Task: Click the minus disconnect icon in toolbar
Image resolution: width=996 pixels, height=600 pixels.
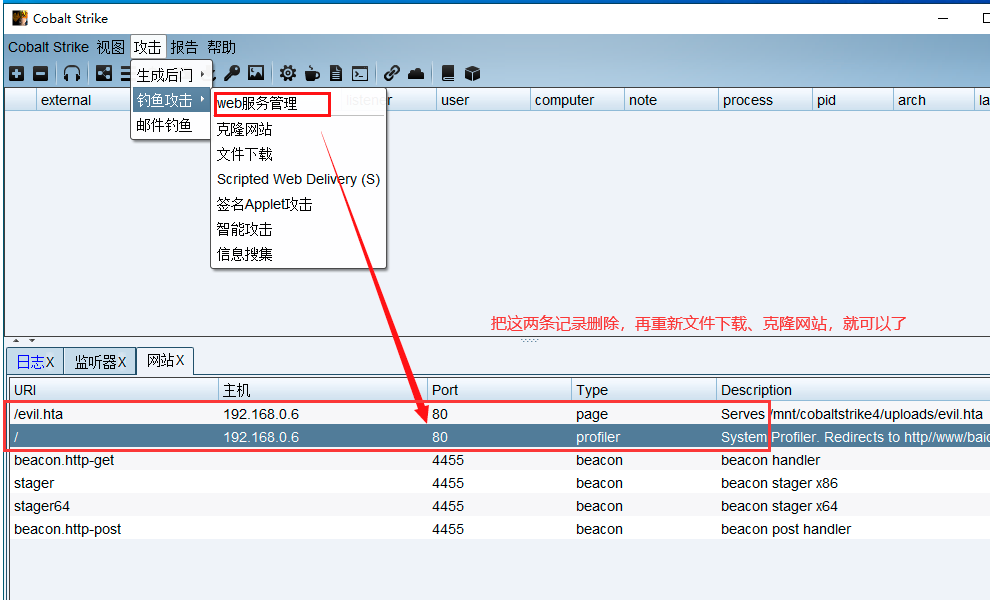Action: (x=40, y=73)
